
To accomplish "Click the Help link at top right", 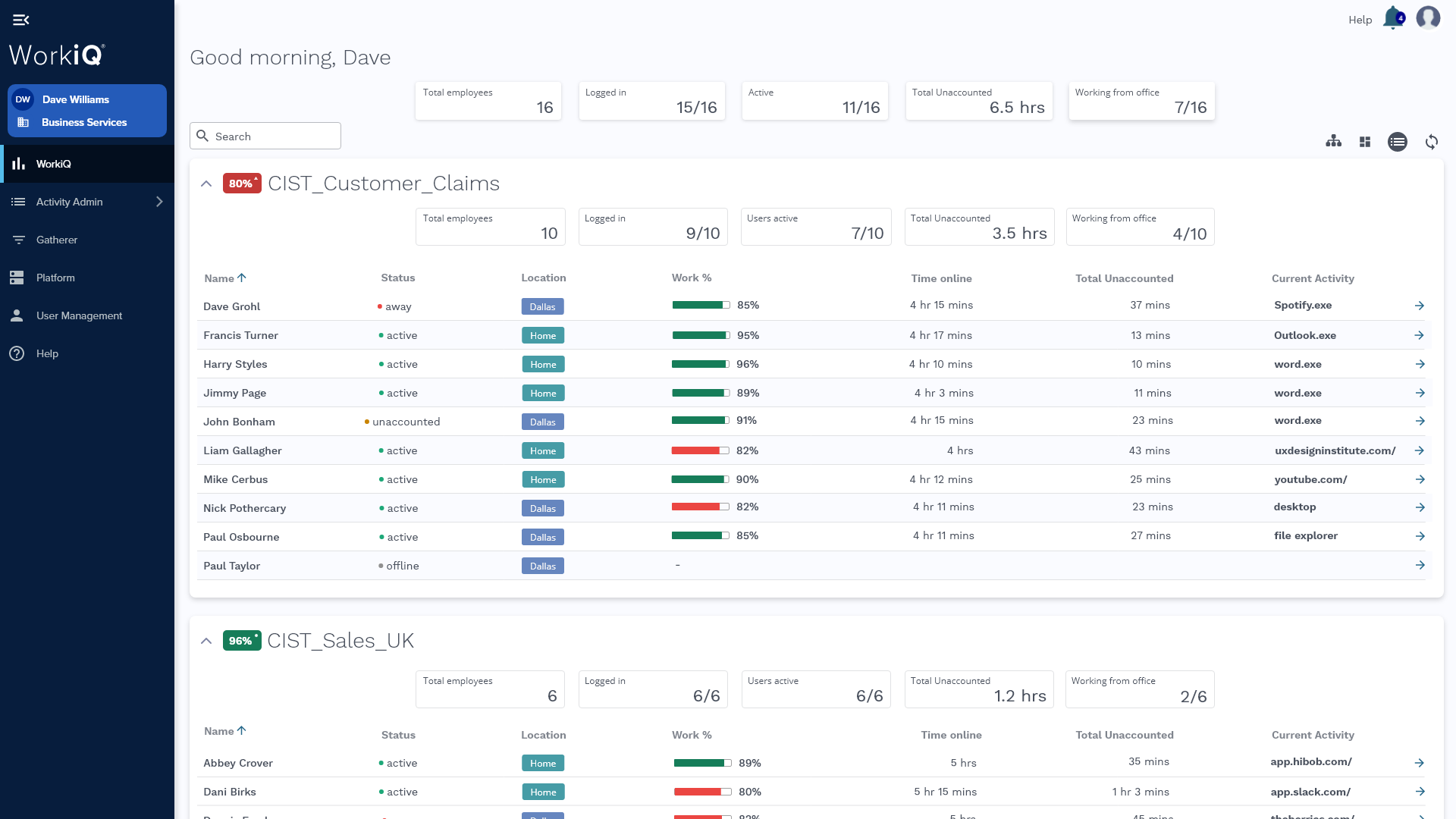I will point(1360,19).
